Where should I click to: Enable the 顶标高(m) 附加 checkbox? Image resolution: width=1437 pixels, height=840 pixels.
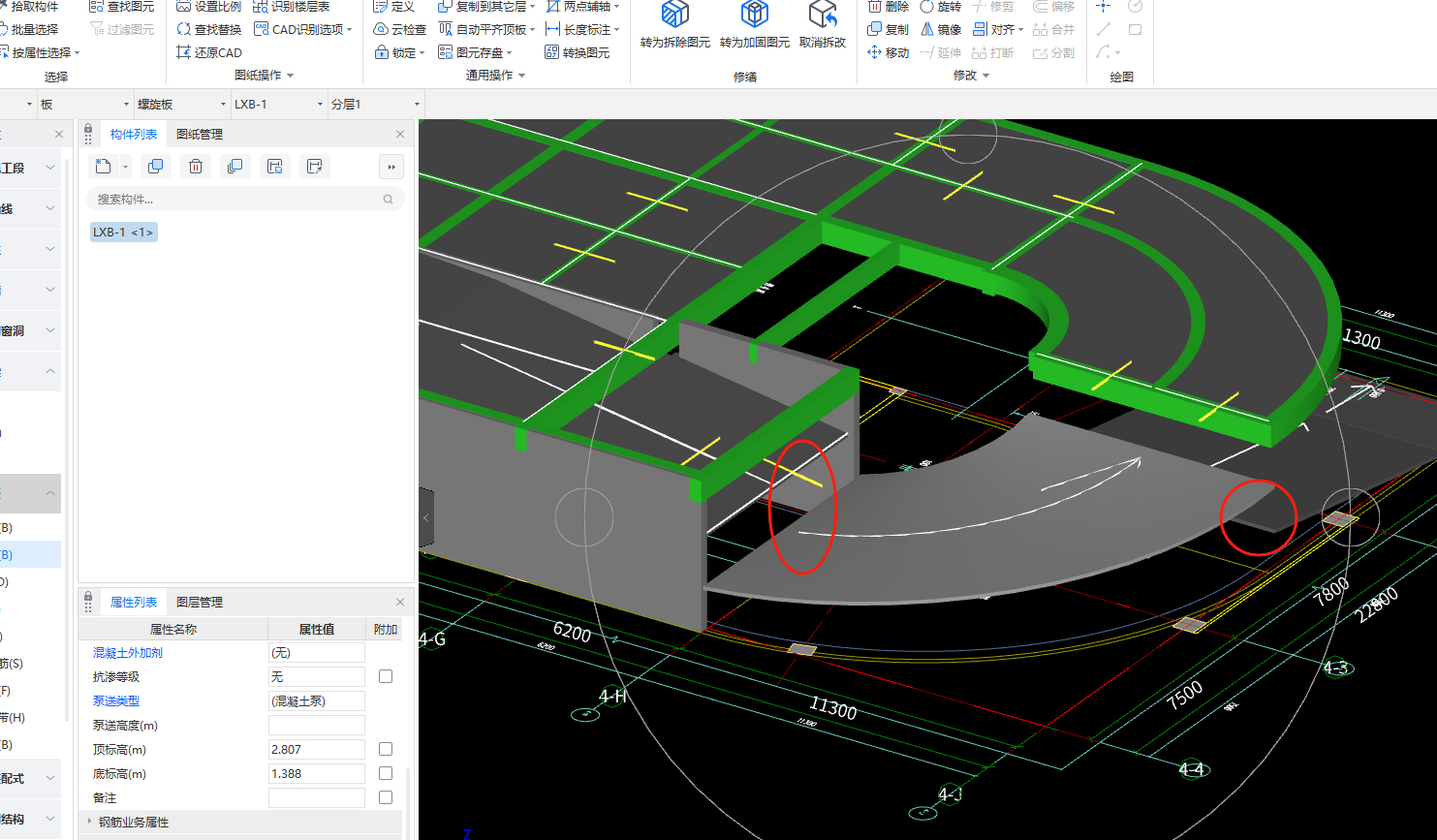pos(386,749)
